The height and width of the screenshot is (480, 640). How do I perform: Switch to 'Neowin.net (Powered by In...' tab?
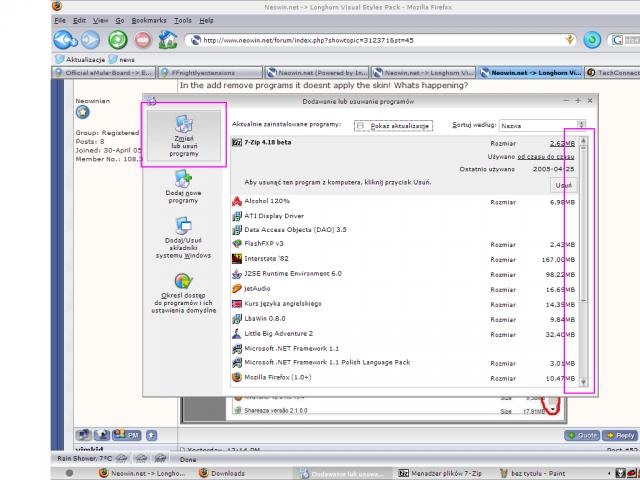pos(317,73)
